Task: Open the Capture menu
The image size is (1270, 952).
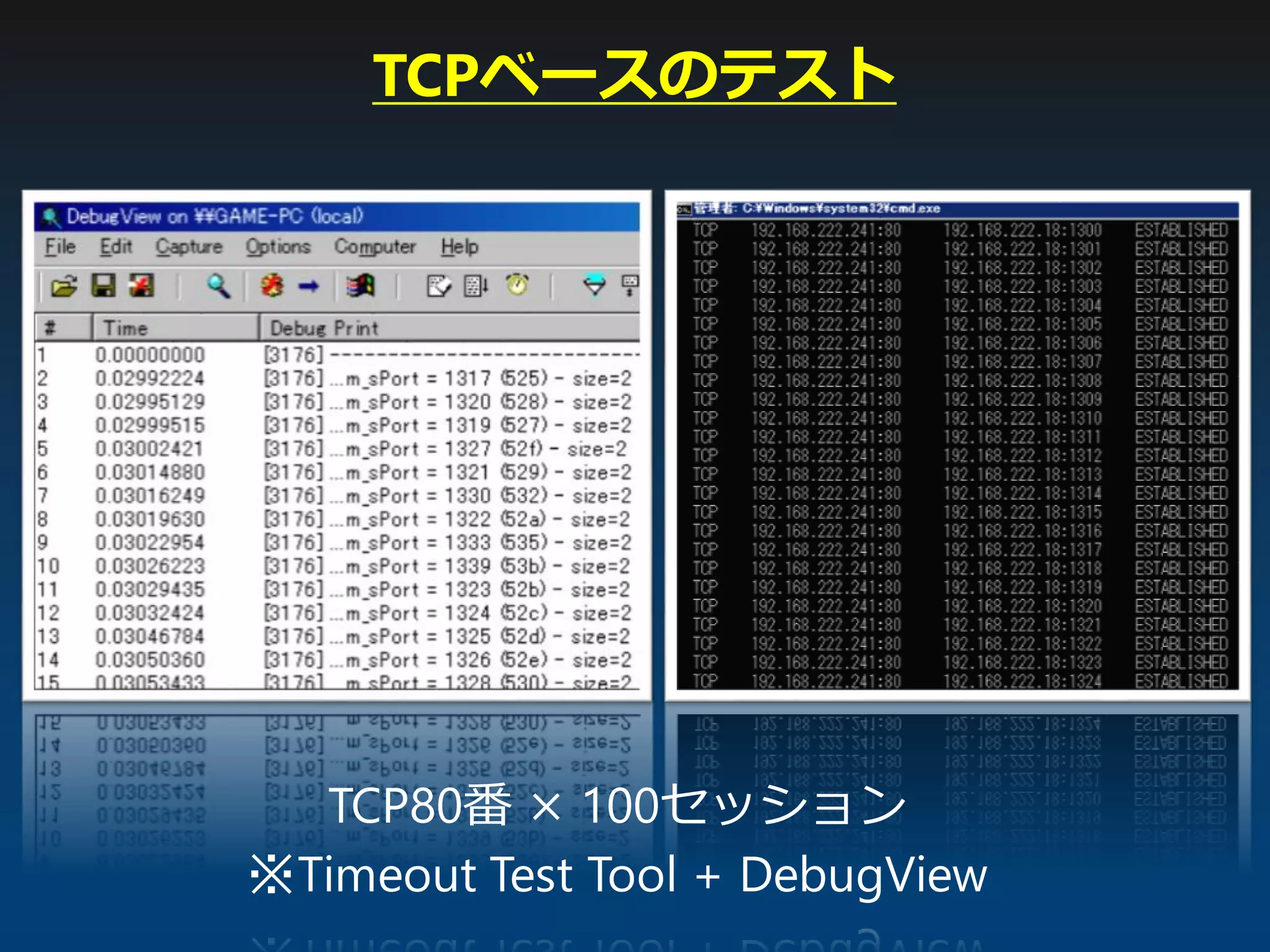Action: click(x=189, y=247)
